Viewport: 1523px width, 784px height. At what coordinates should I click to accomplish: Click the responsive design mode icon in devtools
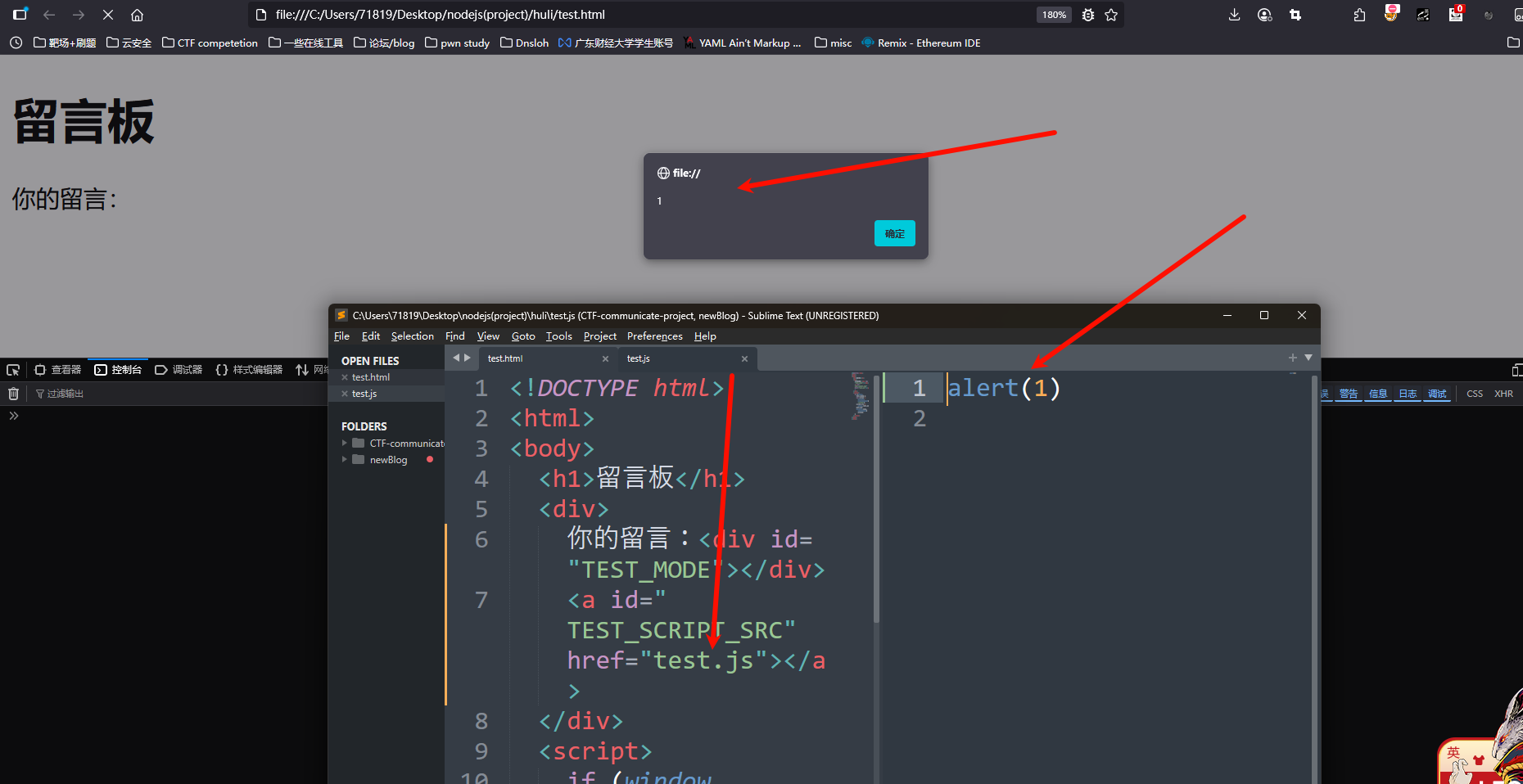point(1516,370)
